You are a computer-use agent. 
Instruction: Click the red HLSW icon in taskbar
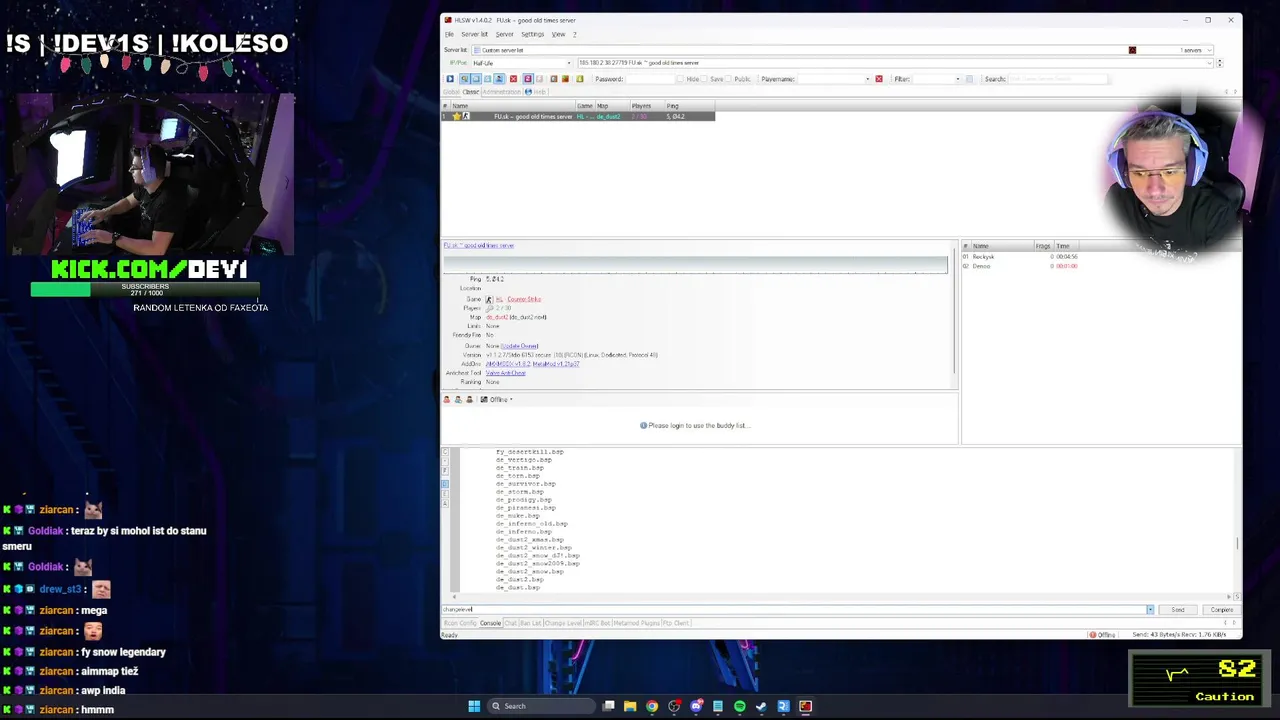pyautogui.click(x=805, y=706)
